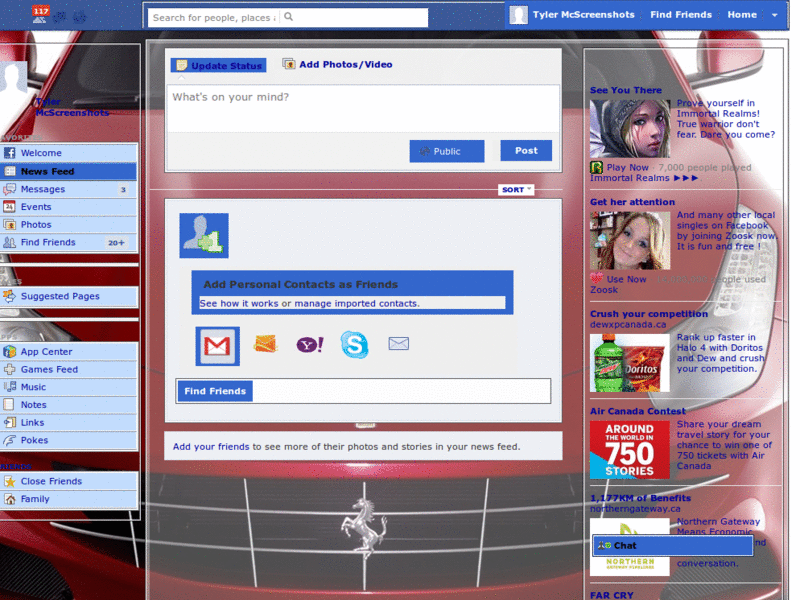Open friend requests icon with 117 badge
The width and height of the screenshot is (800, 600).
coord(40,15)
